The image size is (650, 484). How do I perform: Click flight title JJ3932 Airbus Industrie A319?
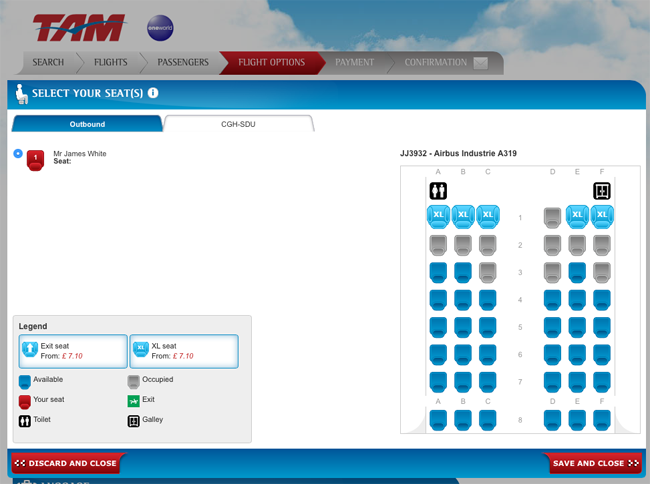click(458, 153)
